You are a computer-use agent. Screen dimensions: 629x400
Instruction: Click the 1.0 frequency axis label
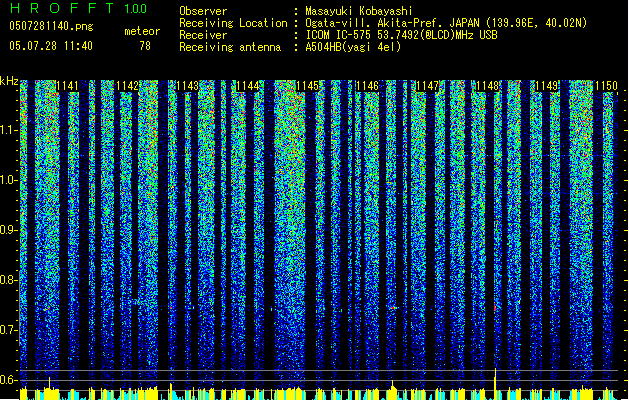click(9, 180)
